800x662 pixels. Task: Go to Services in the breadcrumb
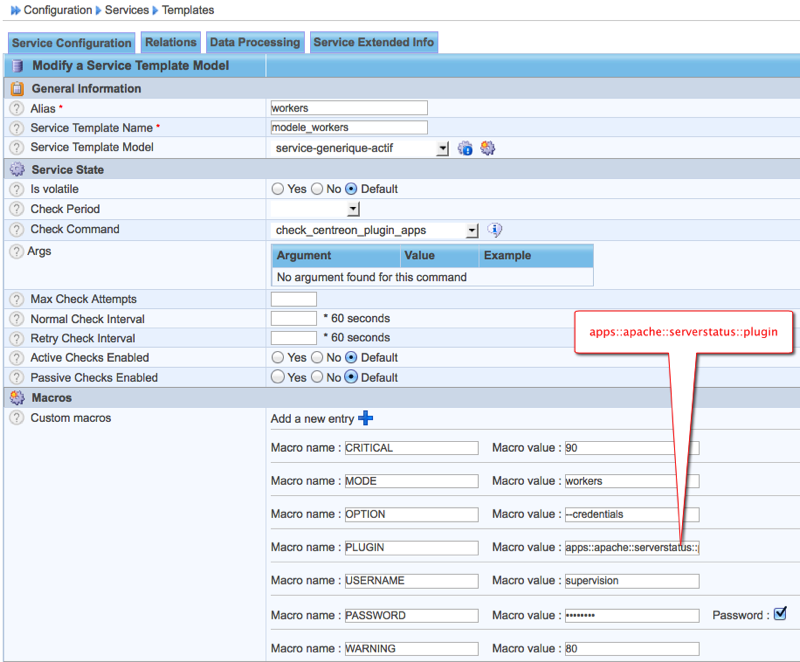point(128,10)
